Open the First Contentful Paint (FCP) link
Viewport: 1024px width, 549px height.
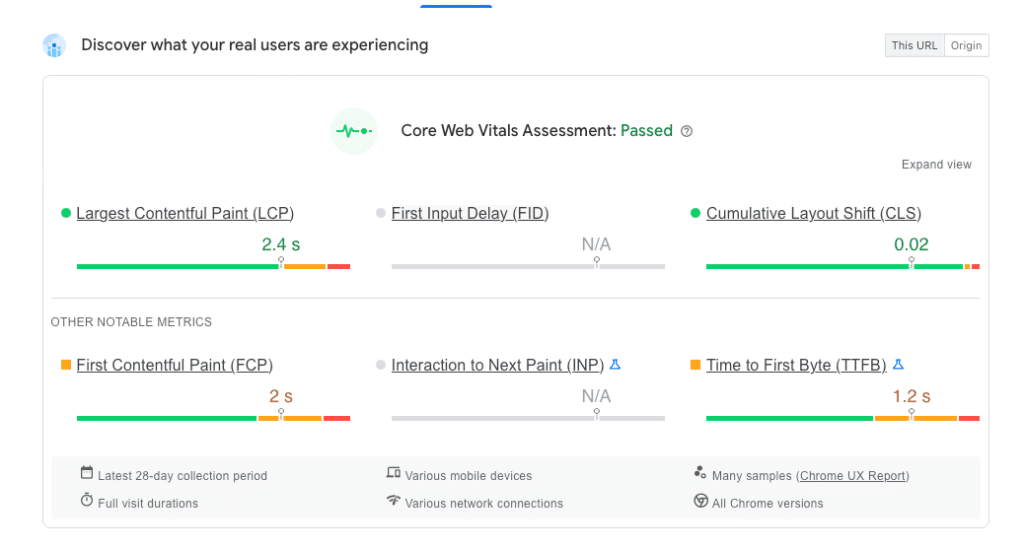pos(174,365)
